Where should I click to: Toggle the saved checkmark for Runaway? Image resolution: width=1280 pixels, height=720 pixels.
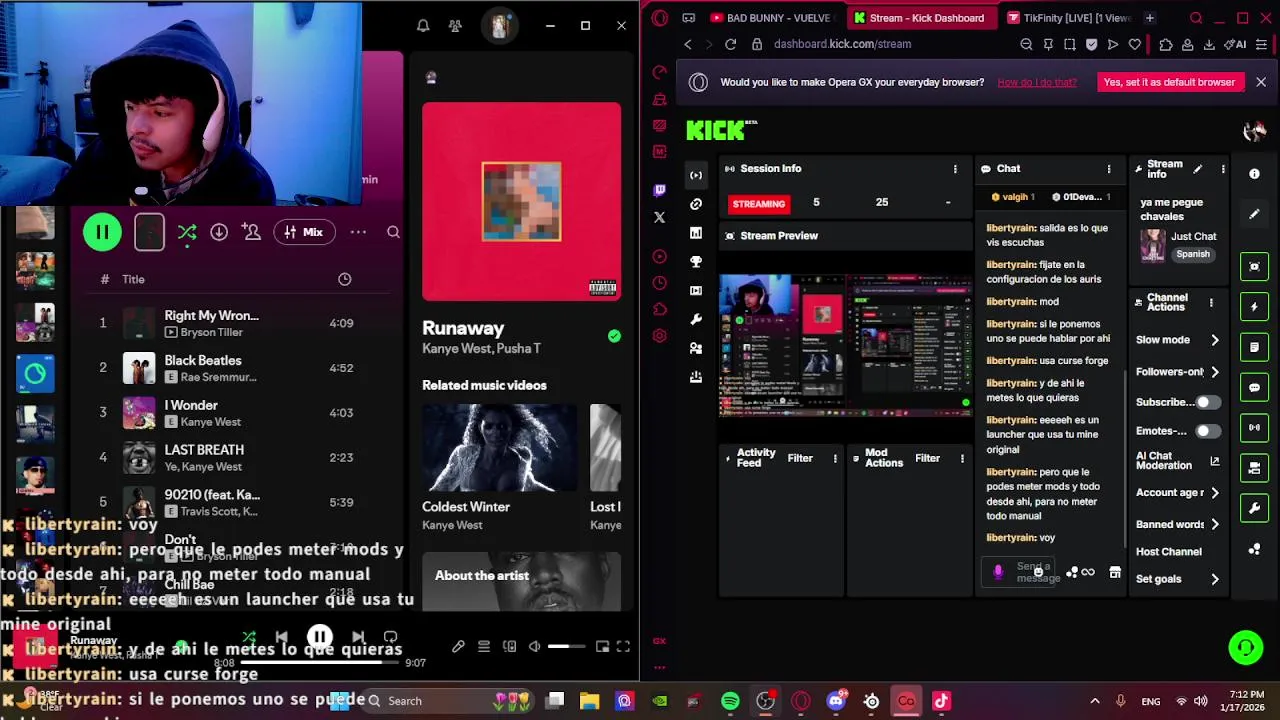[614, 336]
